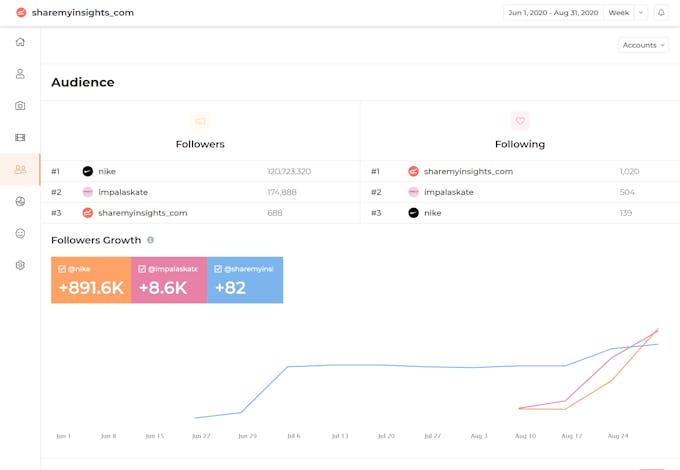Click the Aug 10 axis label
The image size is (680, 470).
pyautogui.click(x=525, y=436)
